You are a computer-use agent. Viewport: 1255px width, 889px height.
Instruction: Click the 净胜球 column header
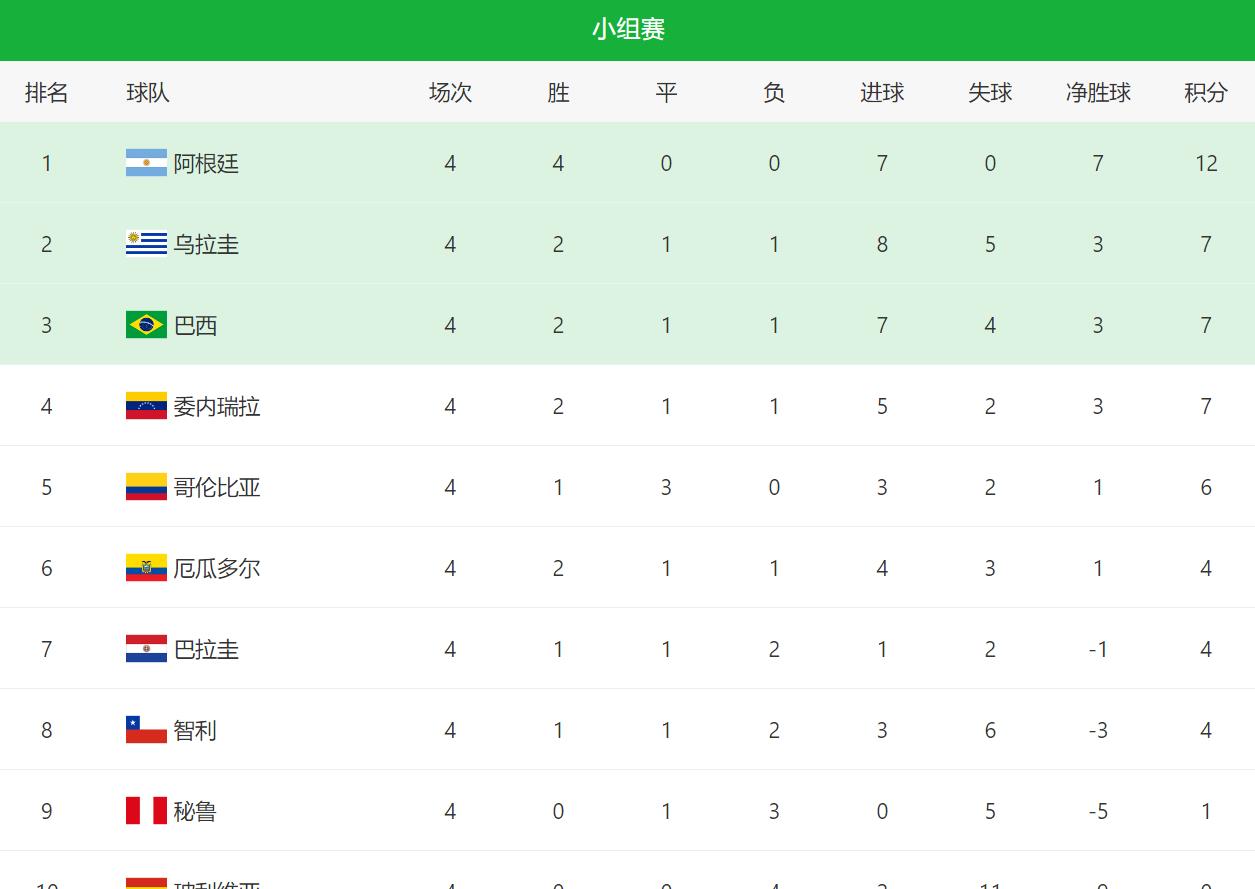pos(1098,93)
